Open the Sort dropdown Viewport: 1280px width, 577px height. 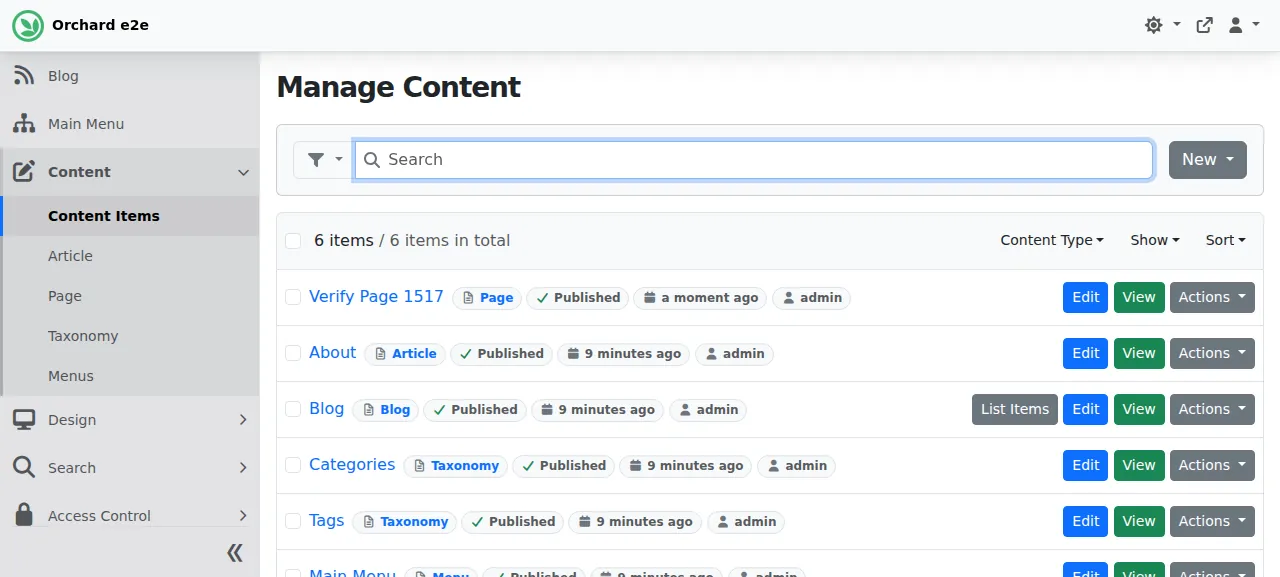[1226, 240]
